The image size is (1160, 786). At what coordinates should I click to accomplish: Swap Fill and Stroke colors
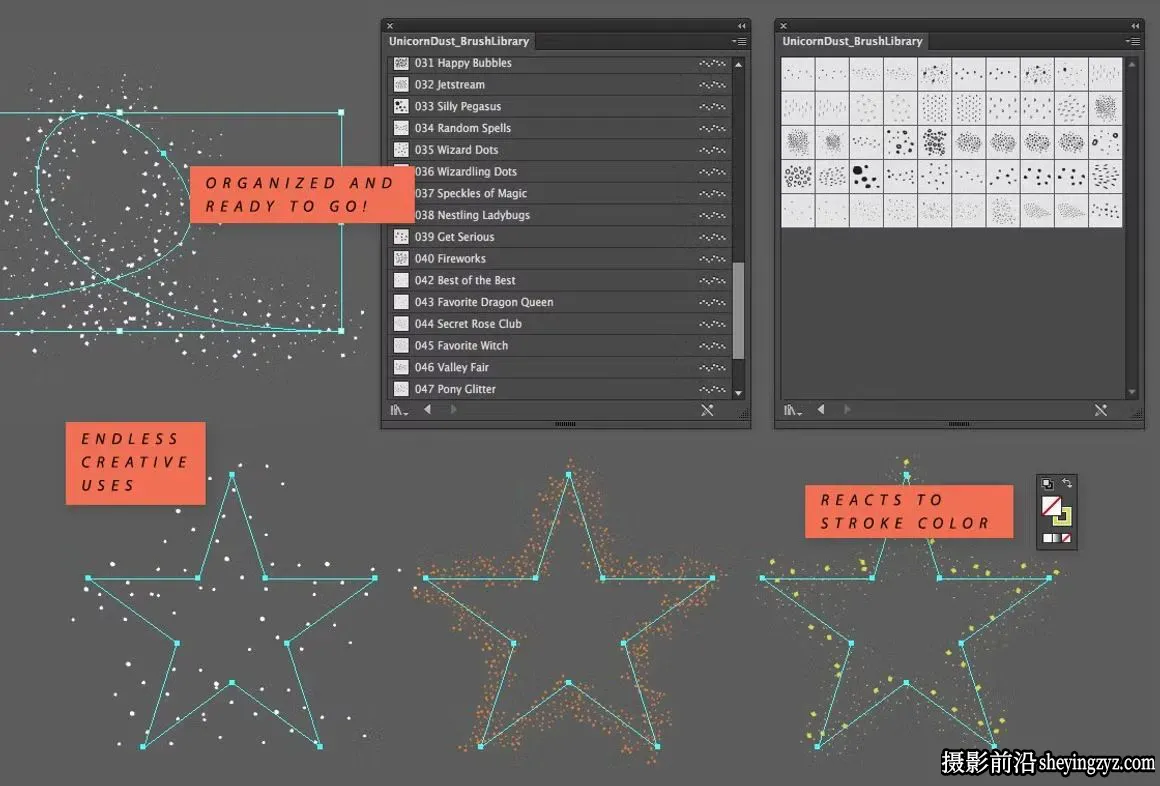pyautogui.click(x=1067, y=483)
